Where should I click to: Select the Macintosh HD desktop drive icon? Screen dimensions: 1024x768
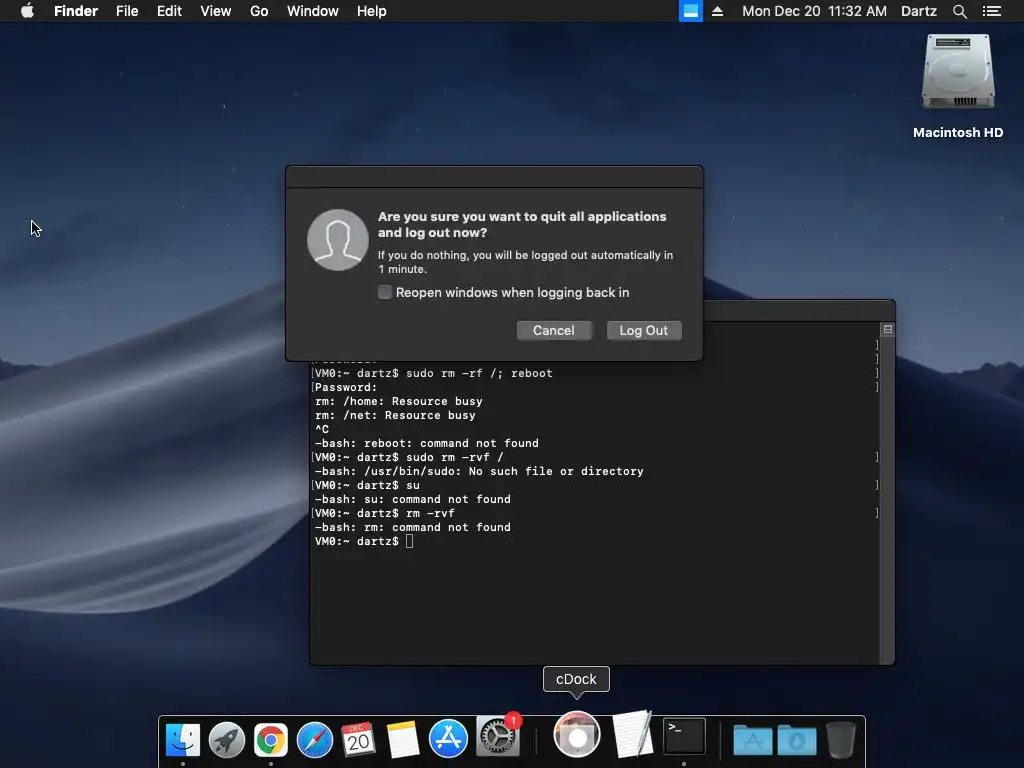(x=958, y=72)
